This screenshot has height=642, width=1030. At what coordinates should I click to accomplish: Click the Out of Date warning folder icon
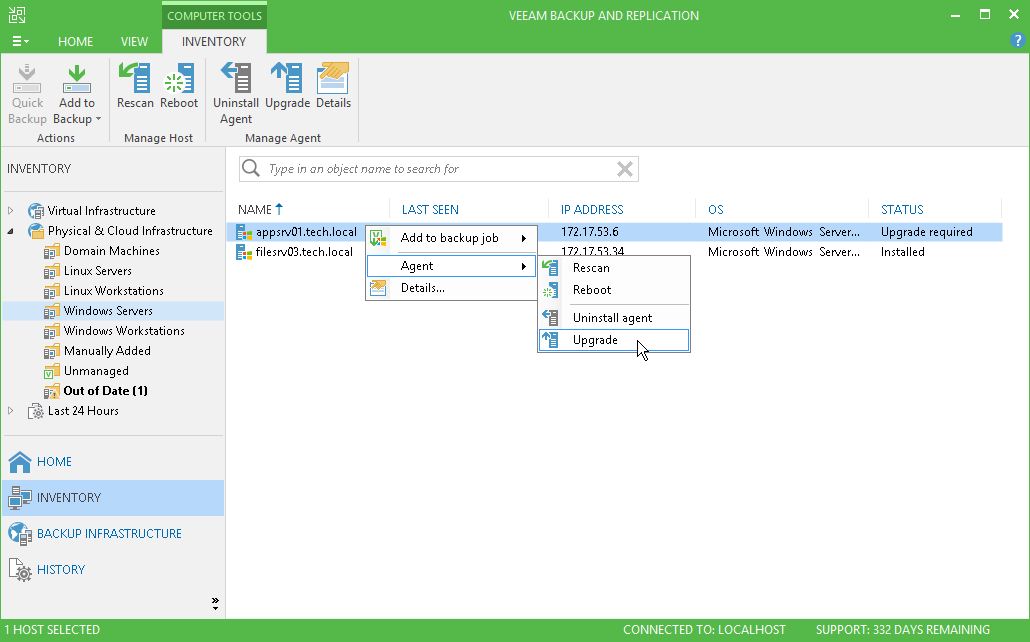tap(51, 391)
